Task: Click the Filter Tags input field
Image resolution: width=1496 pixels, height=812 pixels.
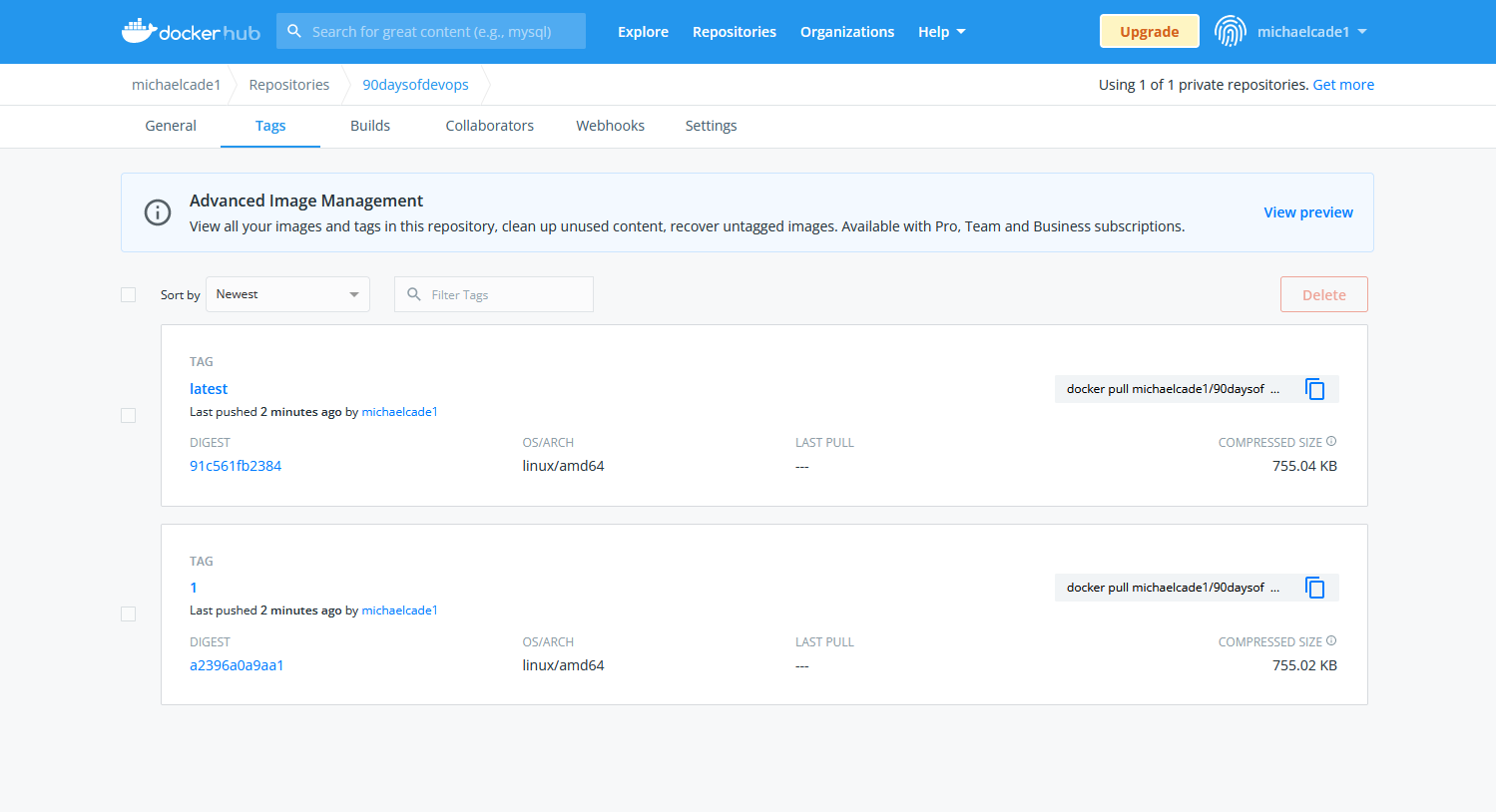Action: (x=504, y=294)
